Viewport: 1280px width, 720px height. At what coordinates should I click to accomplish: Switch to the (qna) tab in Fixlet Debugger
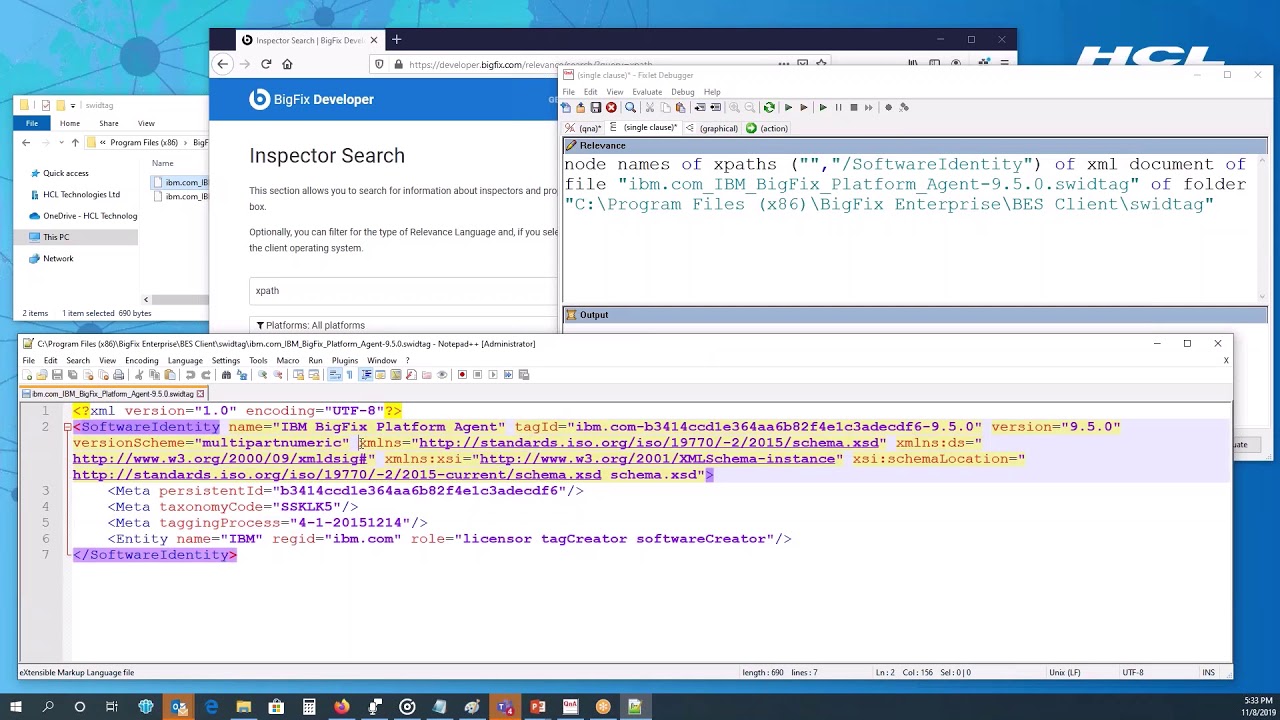click(x=583, y=128)
